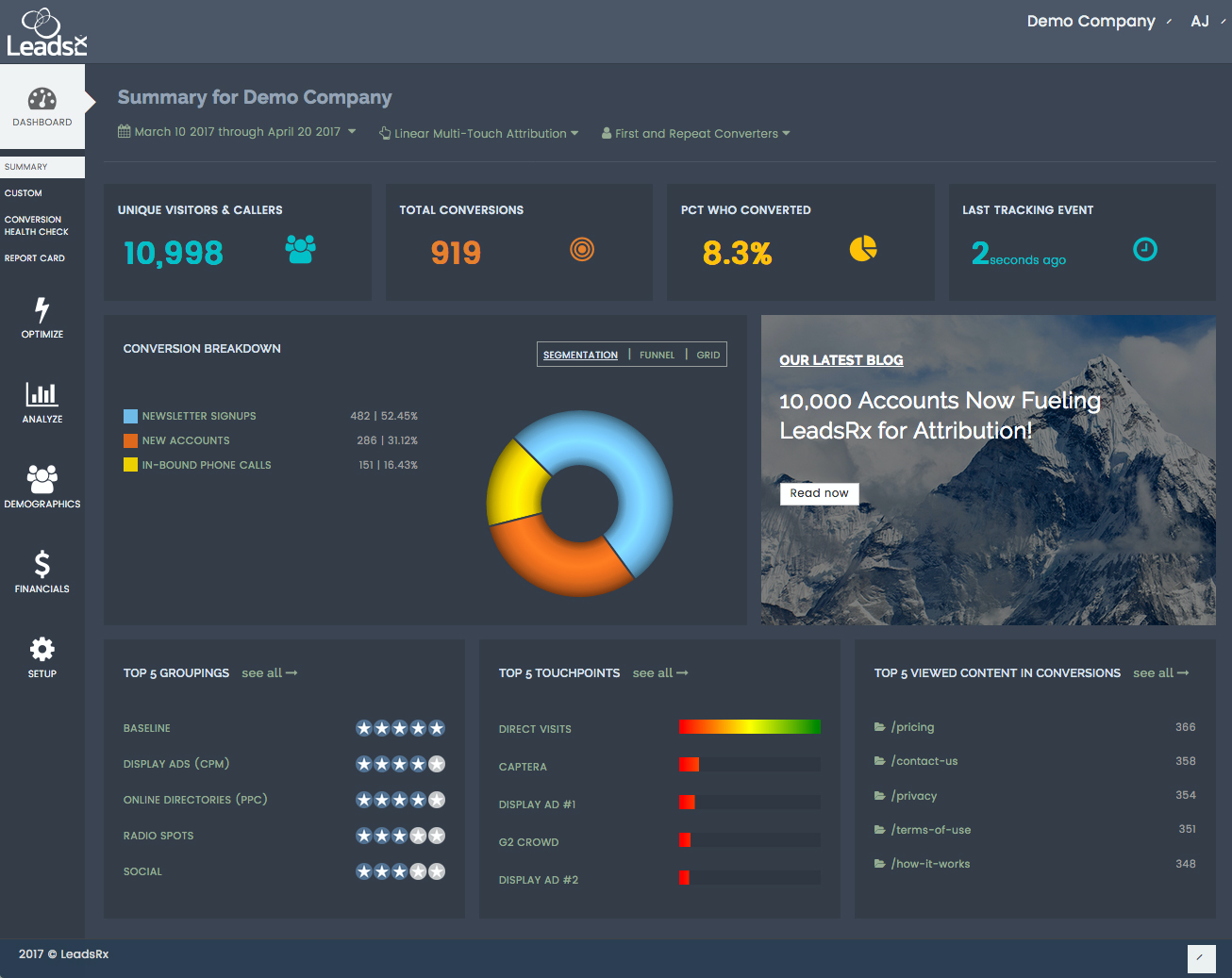Viewport: 1232px width, 978px height.
Task: Click the Total Conversions target icon
Action: point(582,249)
